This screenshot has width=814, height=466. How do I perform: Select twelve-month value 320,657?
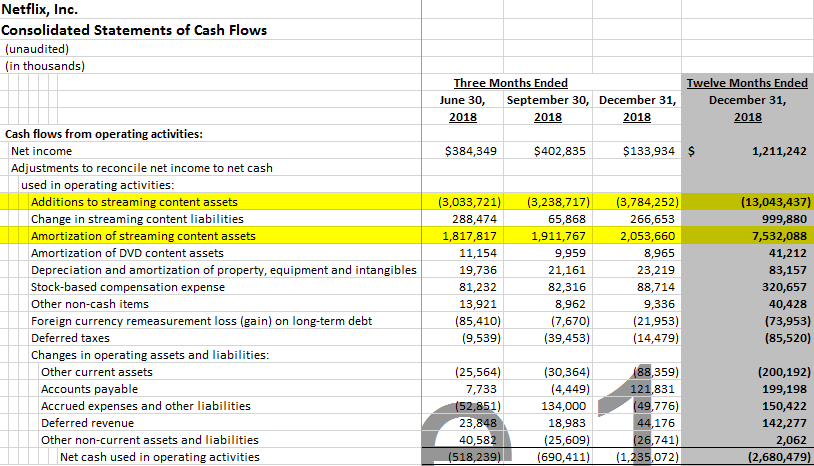coord(784,287)
